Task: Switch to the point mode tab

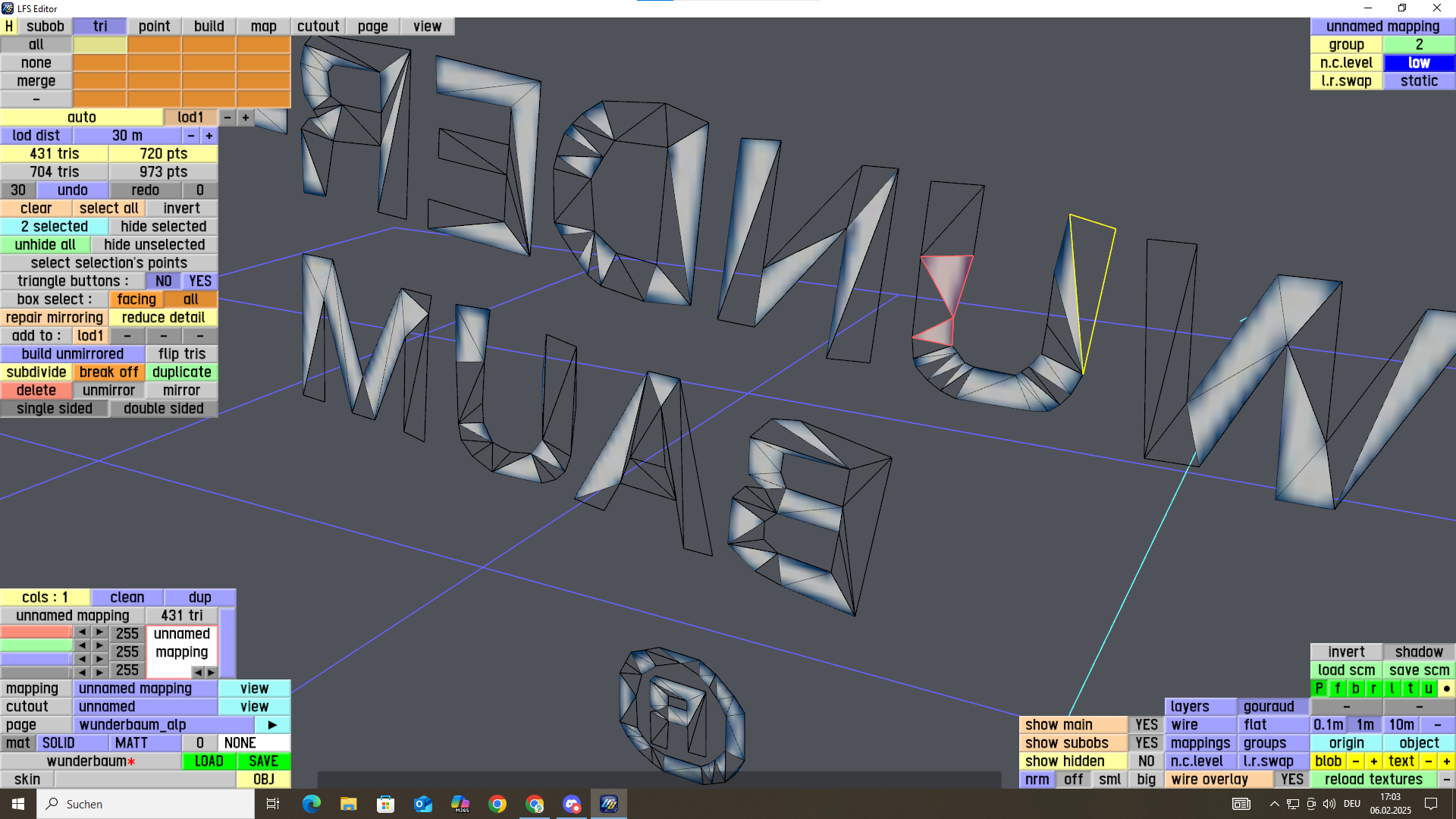Action: coord(154,27)
